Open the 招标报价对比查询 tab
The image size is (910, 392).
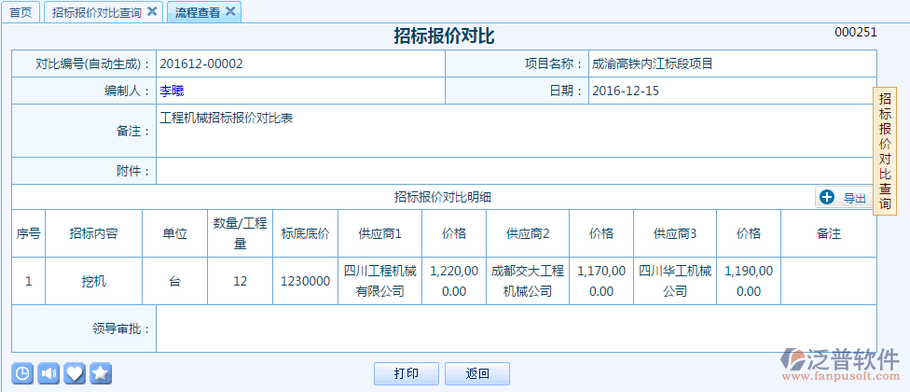(97, 13)
